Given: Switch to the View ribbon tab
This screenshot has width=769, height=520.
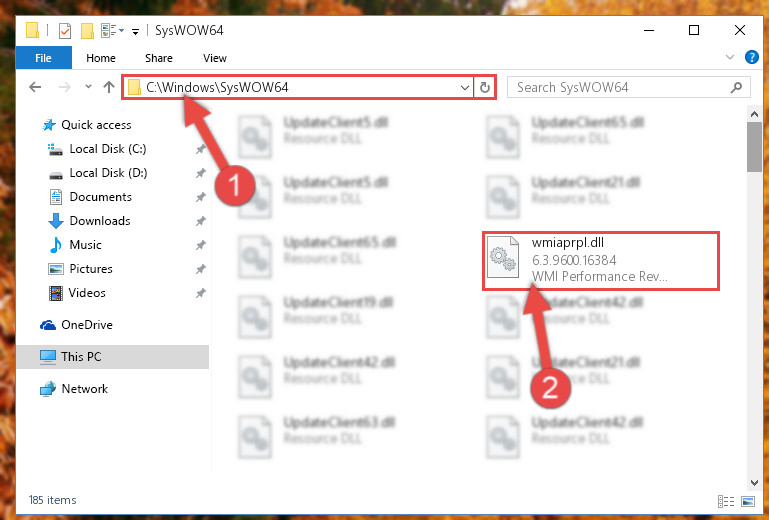Looking at the screenshot, I should tap(215, 58).
